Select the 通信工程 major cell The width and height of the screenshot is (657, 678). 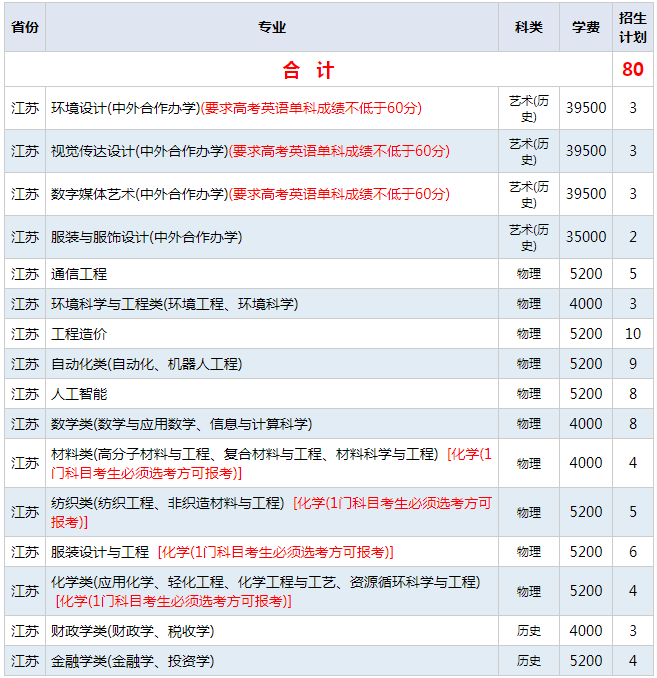(272, 274)
